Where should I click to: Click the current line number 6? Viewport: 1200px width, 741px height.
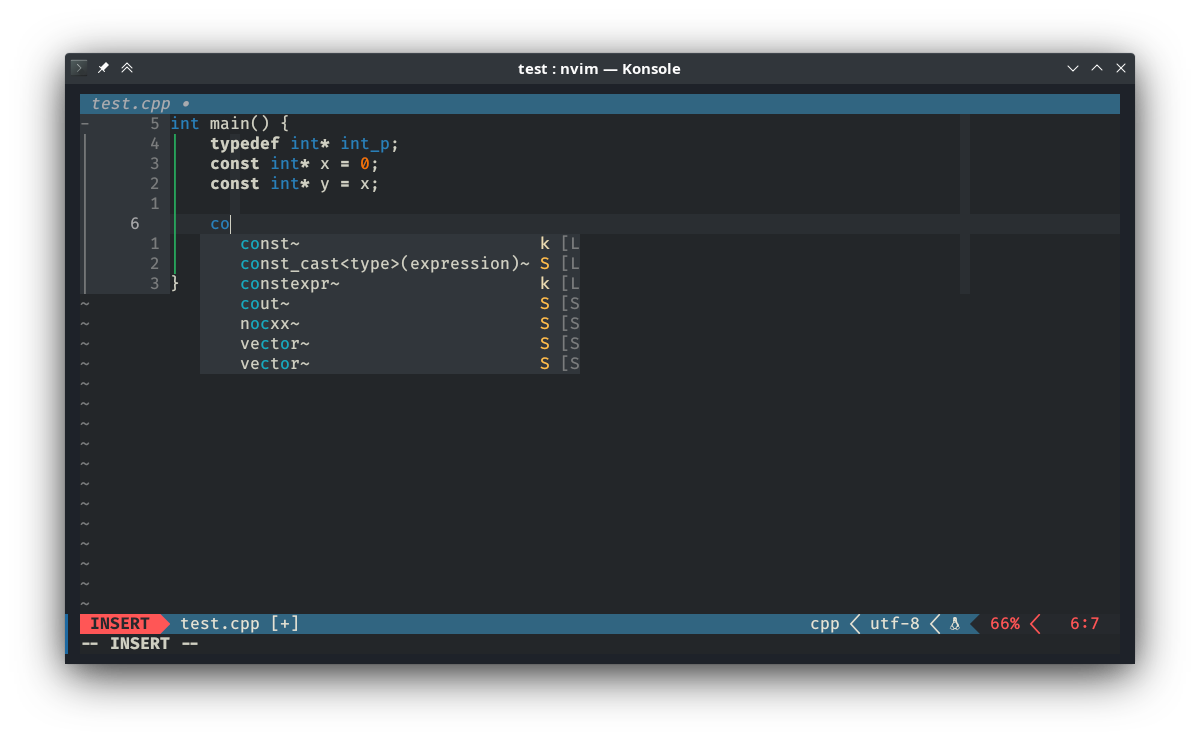[x=135, y=224]
